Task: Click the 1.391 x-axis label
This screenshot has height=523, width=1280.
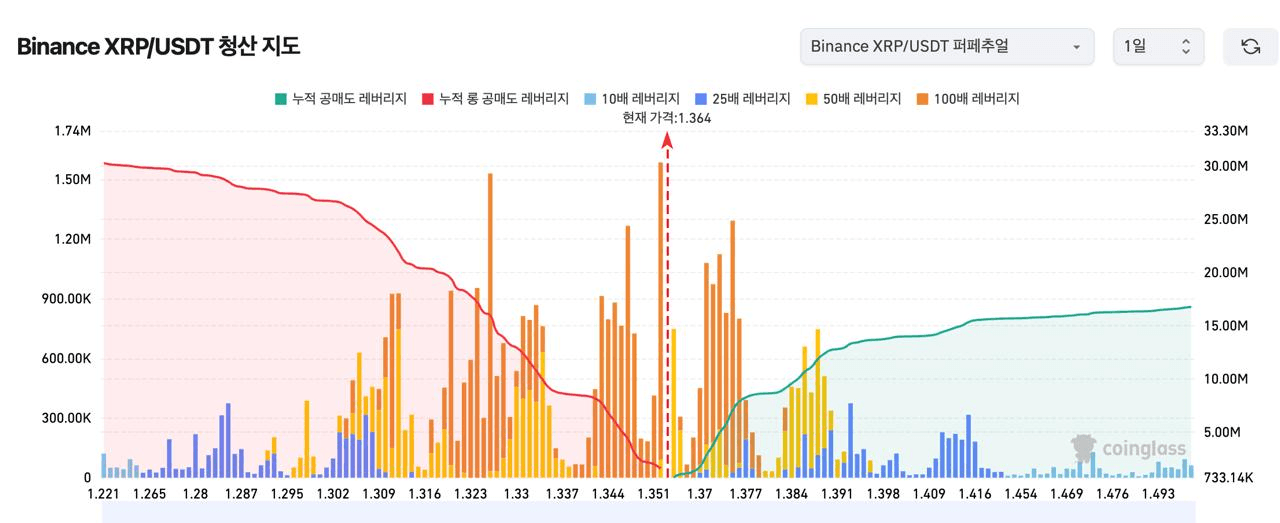Action: (838, 494)
